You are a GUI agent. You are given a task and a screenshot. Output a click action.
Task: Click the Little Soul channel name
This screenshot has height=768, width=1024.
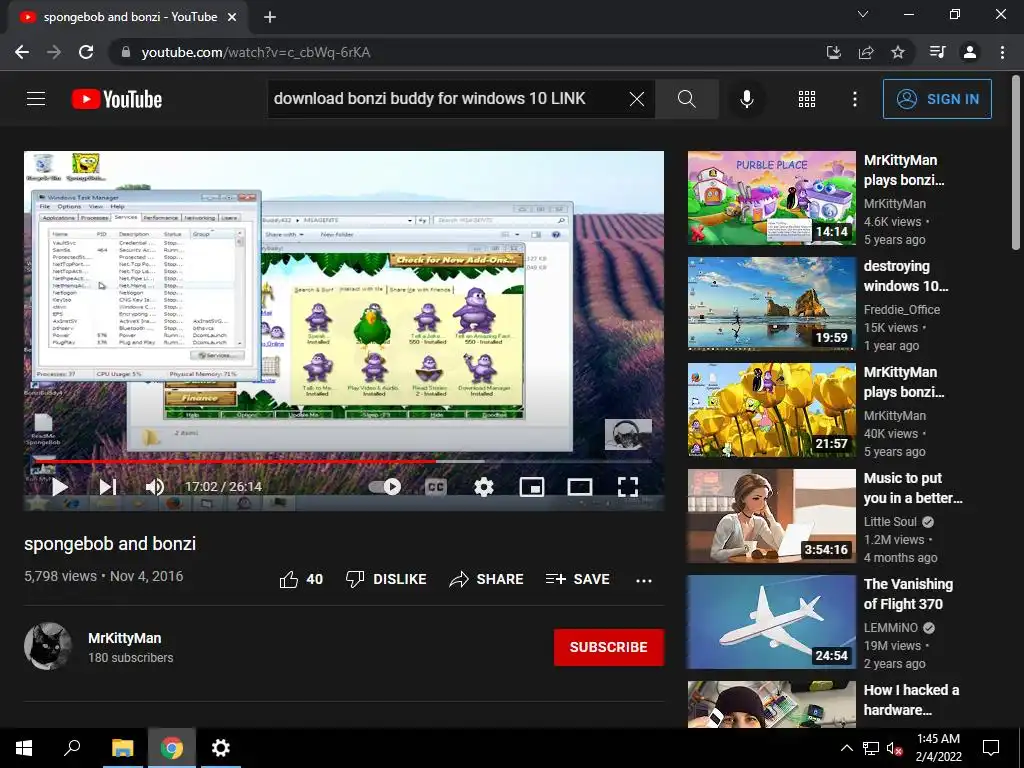click(x=890, y=522)
